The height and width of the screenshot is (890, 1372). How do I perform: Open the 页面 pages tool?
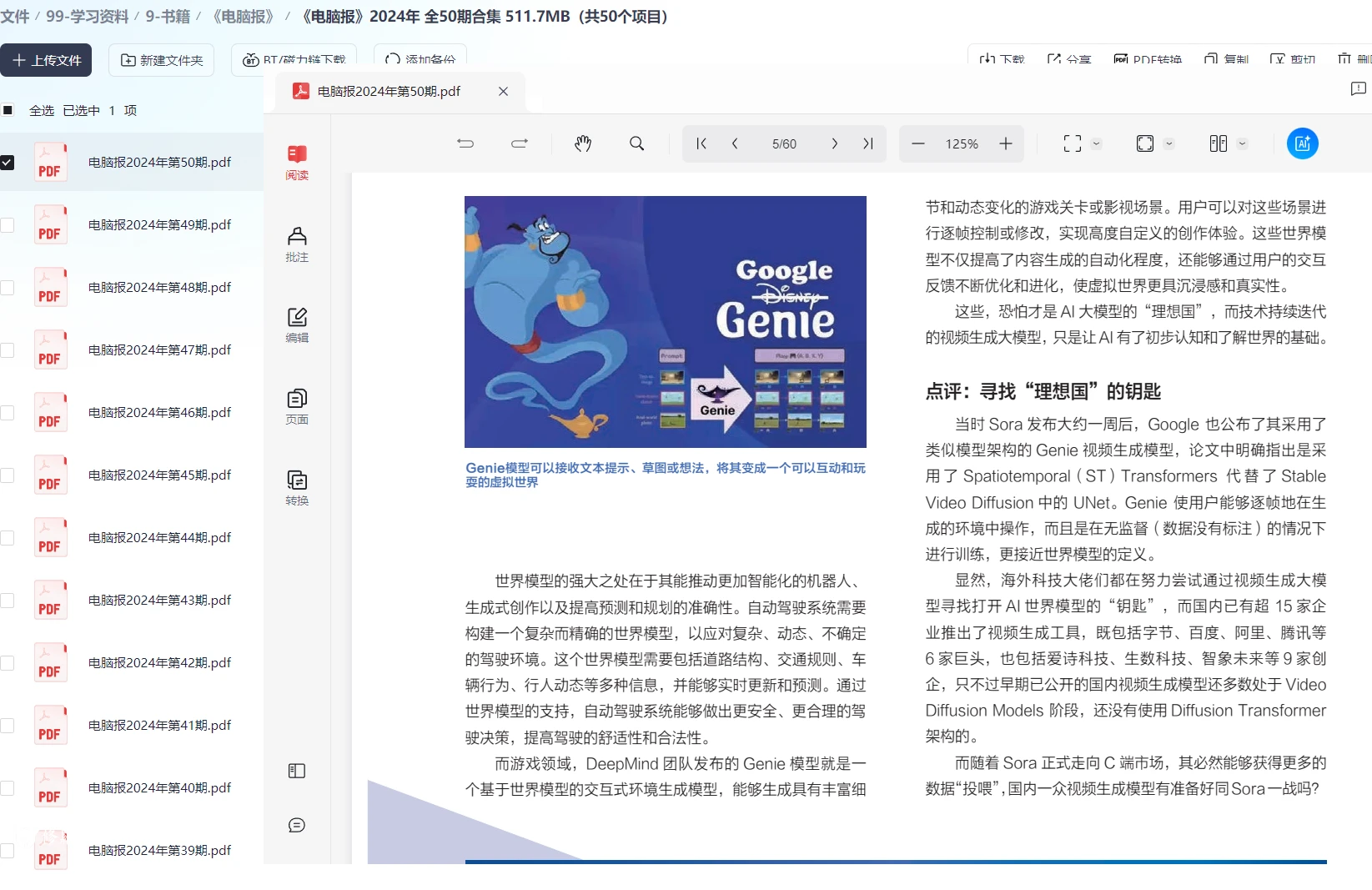(297, 406)
